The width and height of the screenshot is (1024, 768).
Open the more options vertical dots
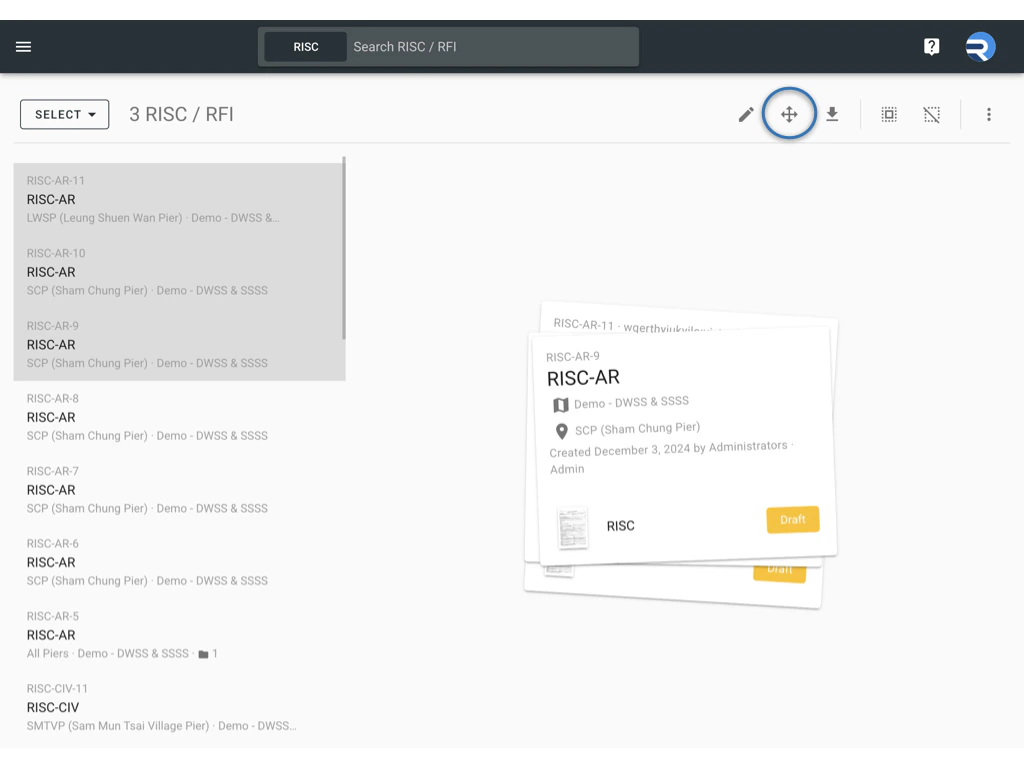pos(989,114)
